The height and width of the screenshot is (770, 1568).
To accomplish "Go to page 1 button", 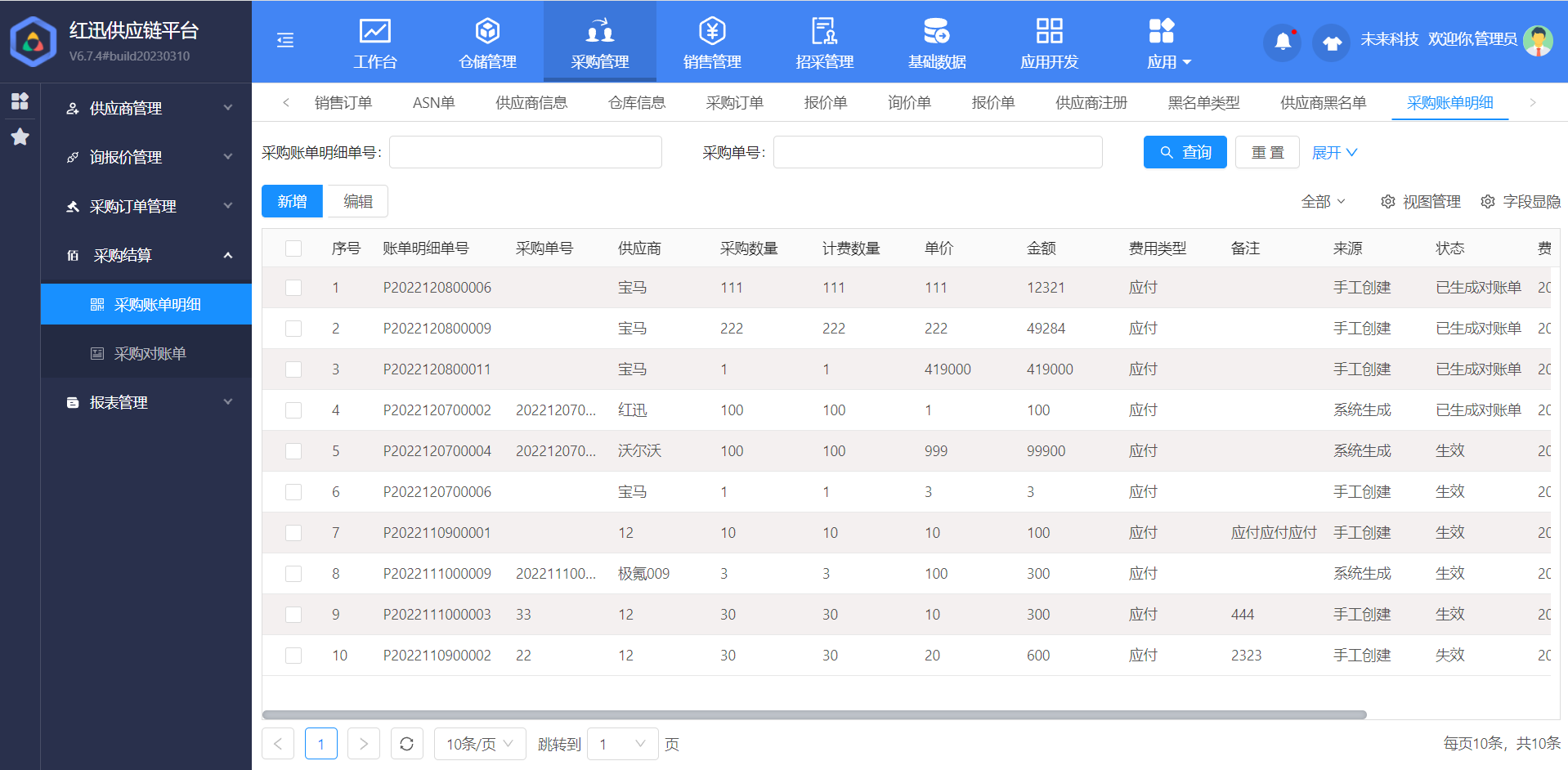I will (x=321, y=744).
